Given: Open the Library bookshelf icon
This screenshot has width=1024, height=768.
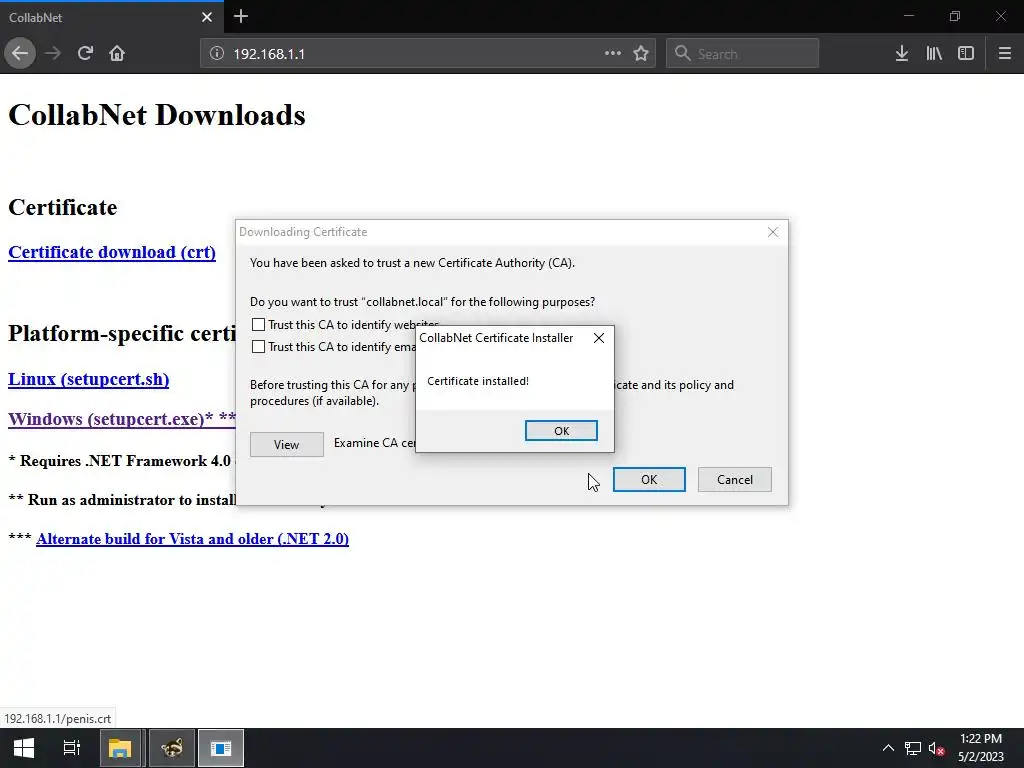Looking at the screenshot, I should pyautogui.click(x=934, y=54).
